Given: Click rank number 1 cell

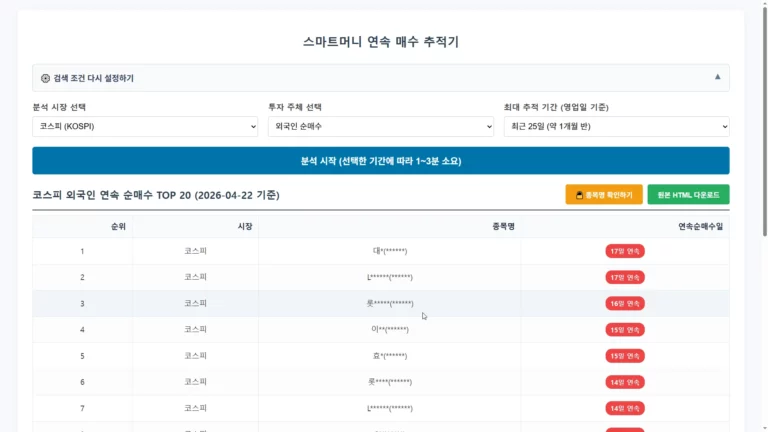Looking at the screenshot, I should pyautogui.click(x=82, y=251).
